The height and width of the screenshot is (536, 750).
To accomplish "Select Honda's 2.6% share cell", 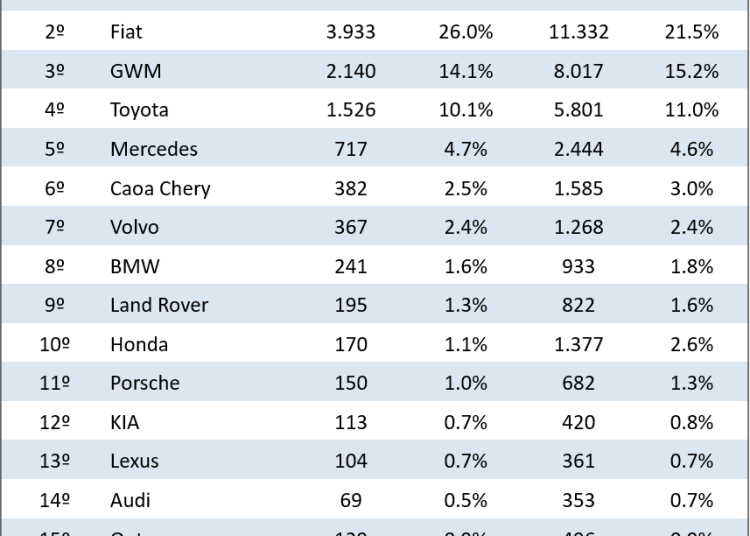I will point(691,344).
